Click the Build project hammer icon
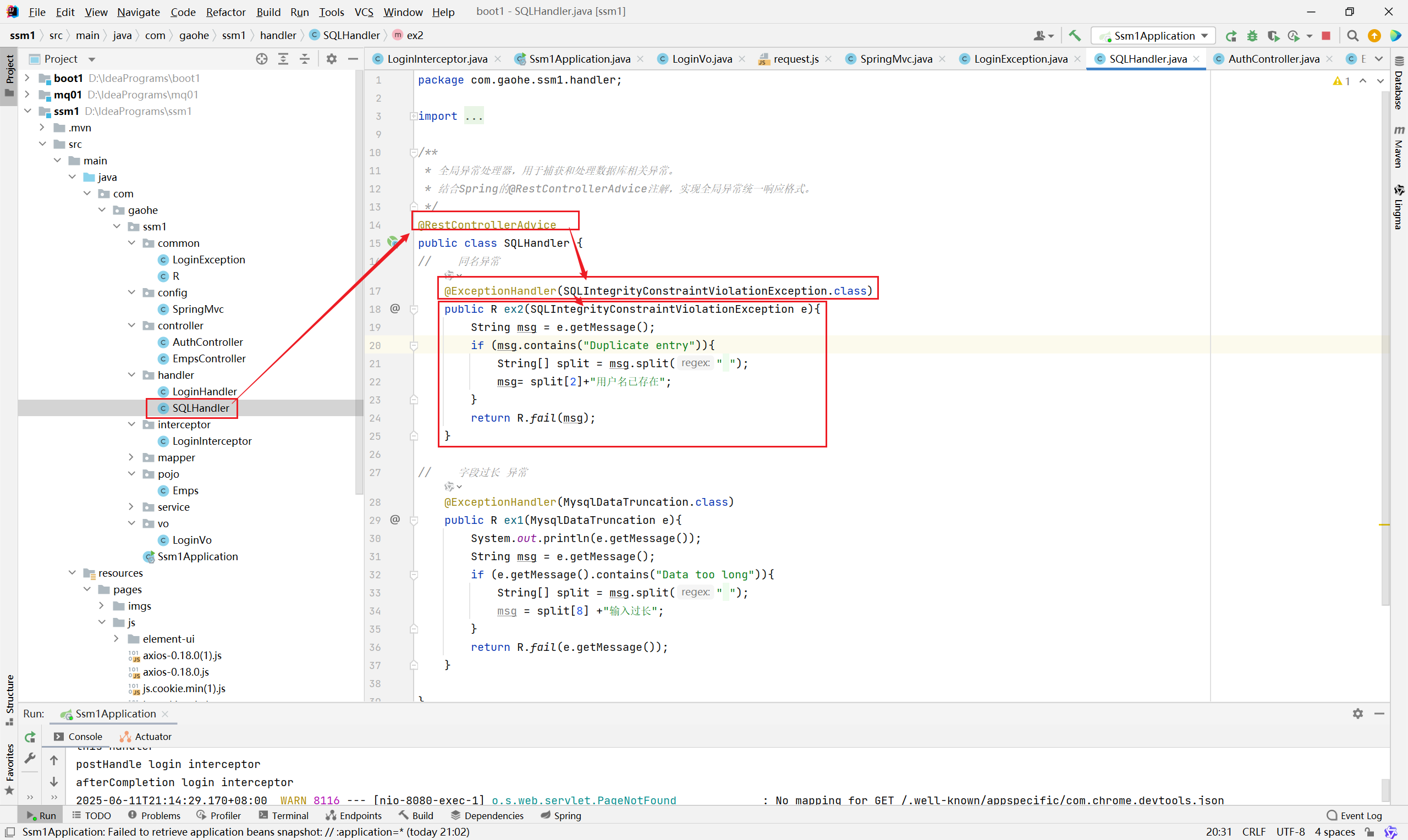This screenshot has height=840, width=1408. [1074, 36]
